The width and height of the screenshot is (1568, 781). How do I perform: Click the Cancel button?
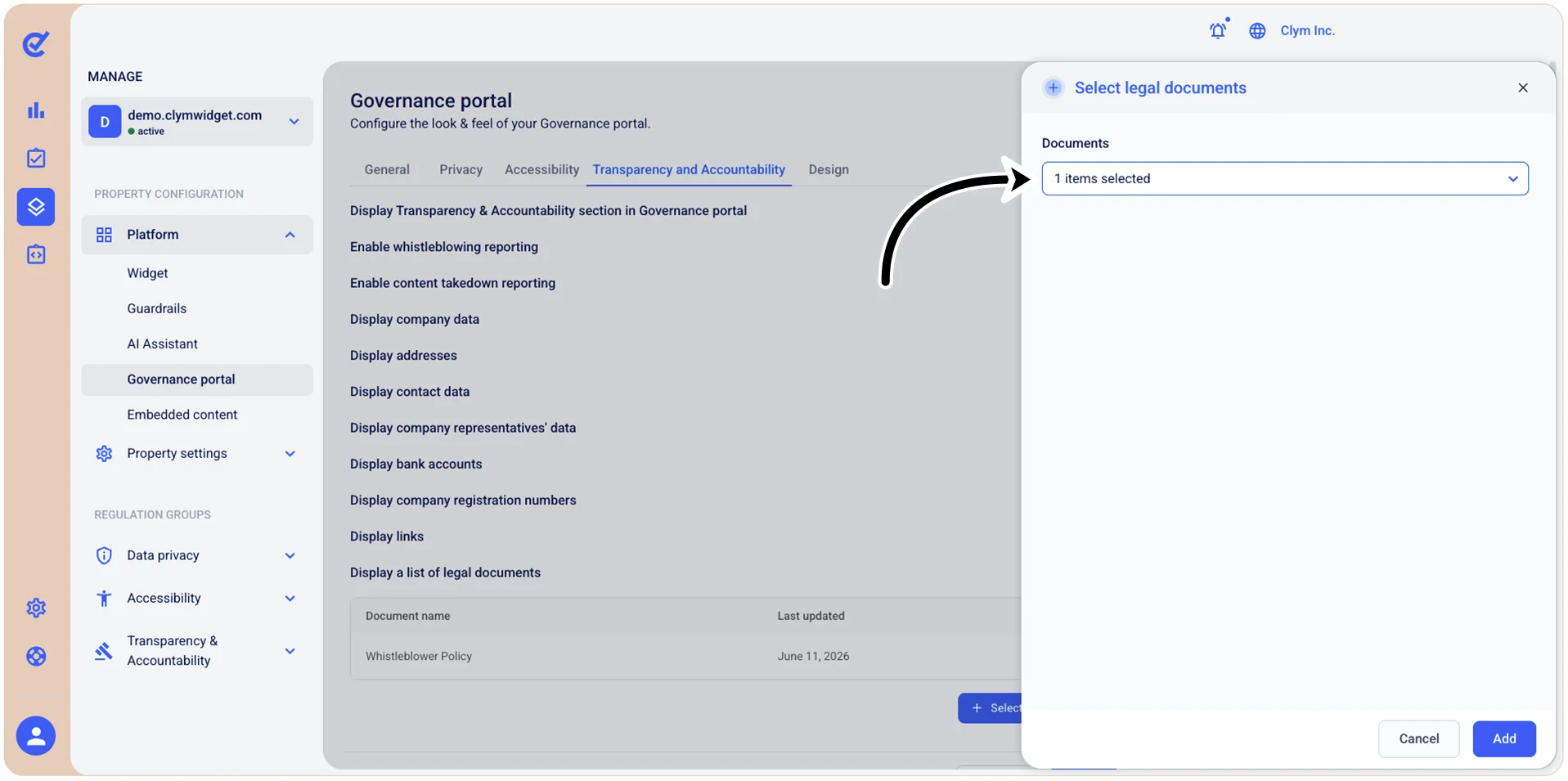click(x=1418, y=738)
